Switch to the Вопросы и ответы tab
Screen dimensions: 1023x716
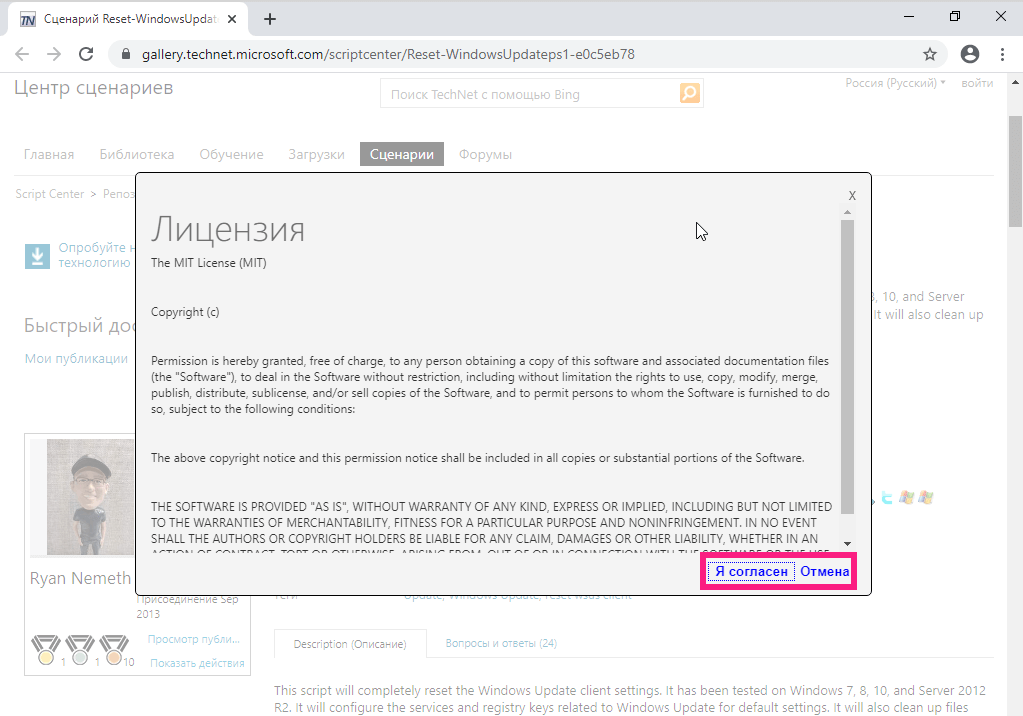[x=501, y=644]
